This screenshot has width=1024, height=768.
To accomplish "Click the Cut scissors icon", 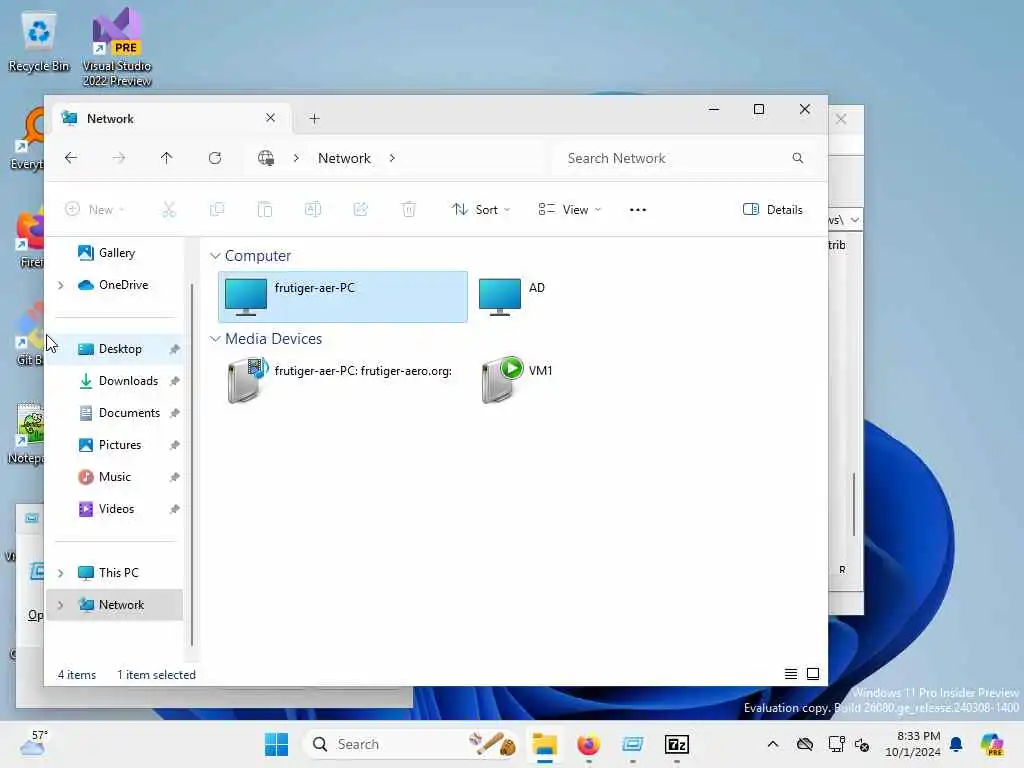I will click(x=168, y=210).
